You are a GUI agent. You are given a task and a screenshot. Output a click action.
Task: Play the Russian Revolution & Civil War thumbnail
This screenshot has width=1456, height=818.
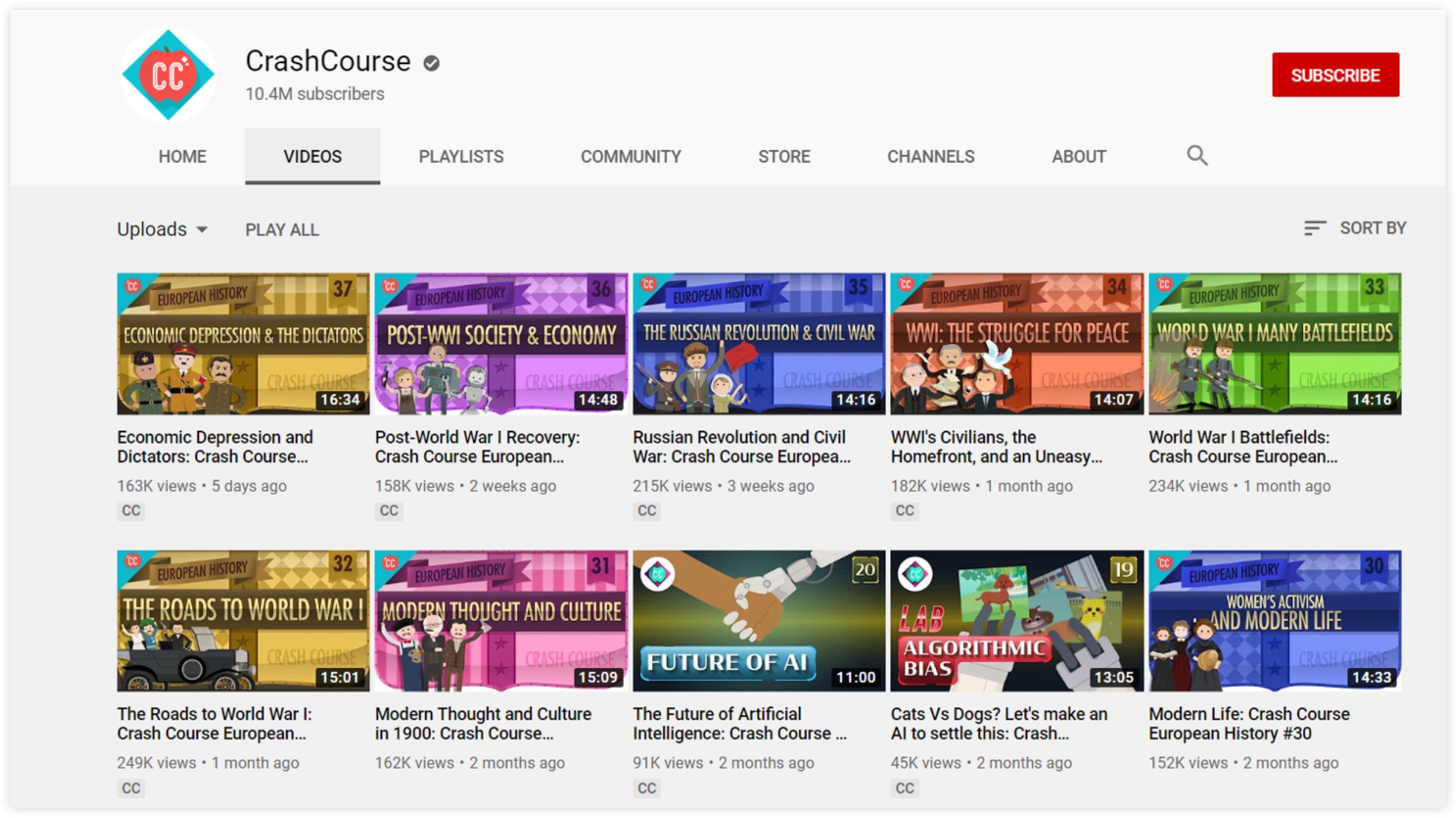coord(759,344)
